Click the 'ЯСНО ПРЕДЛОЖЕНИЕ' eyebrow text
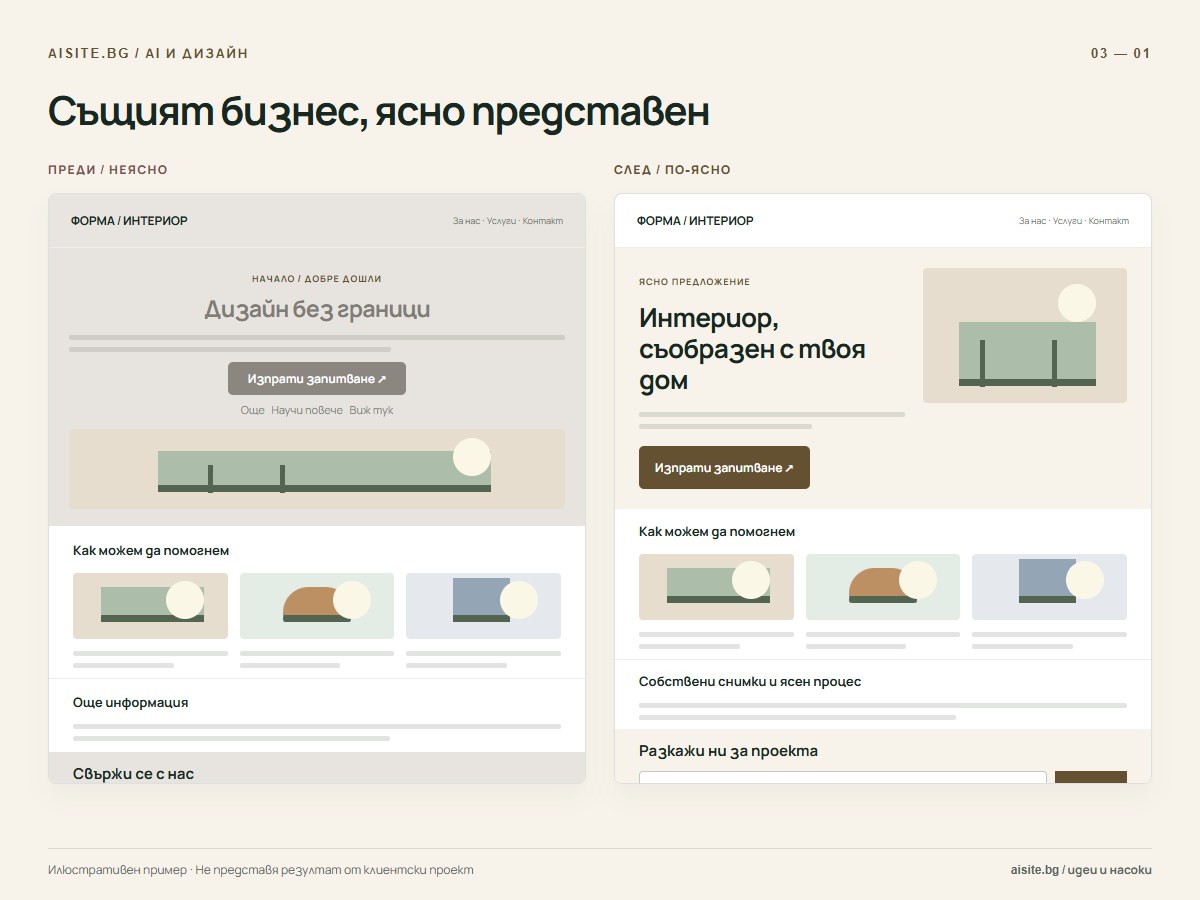The height and width of the screenshot is (900, 1200). (694, 282)
